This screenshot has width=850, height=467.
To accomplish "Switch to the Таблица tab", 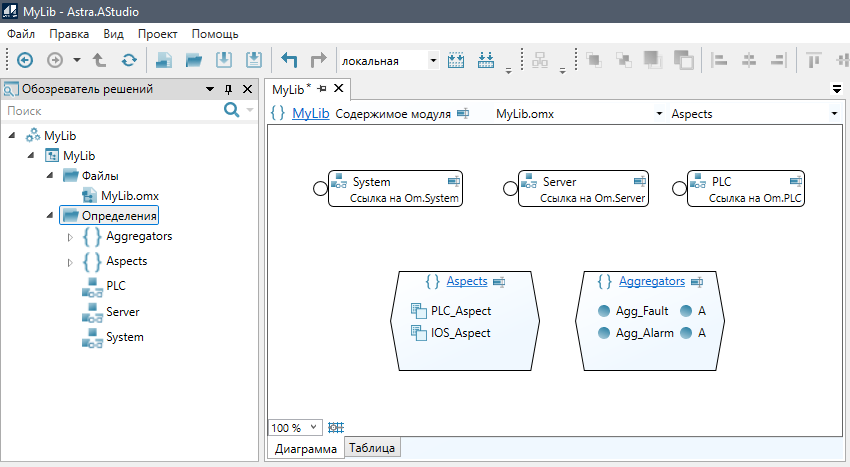I will click(372, 448).
